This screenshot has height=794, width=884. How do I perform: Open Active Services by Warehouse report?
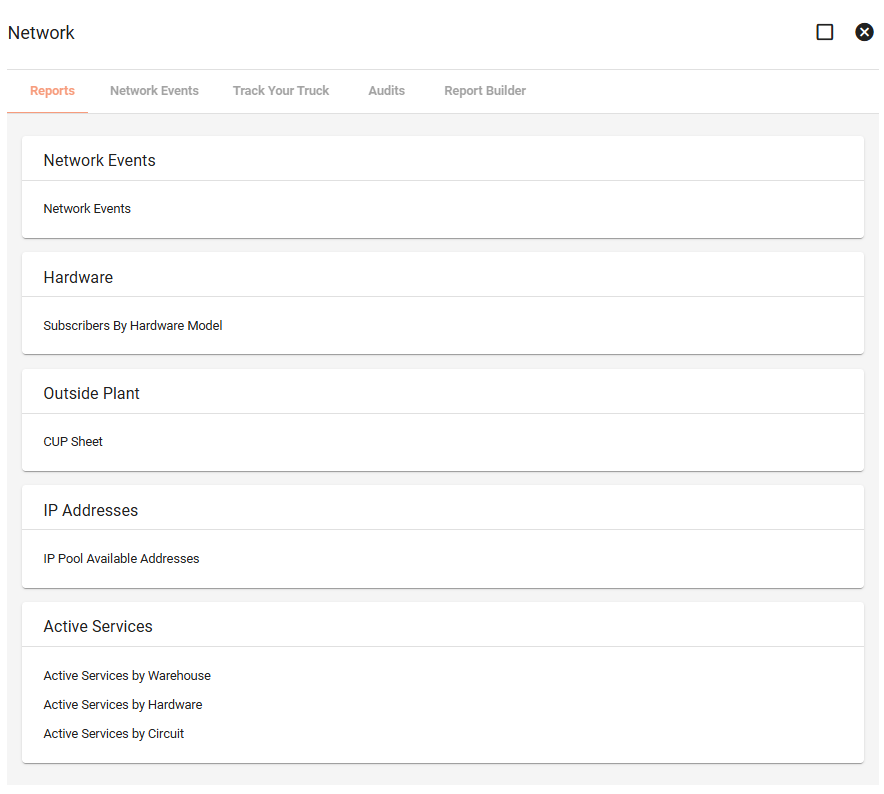tap(127, 676)
